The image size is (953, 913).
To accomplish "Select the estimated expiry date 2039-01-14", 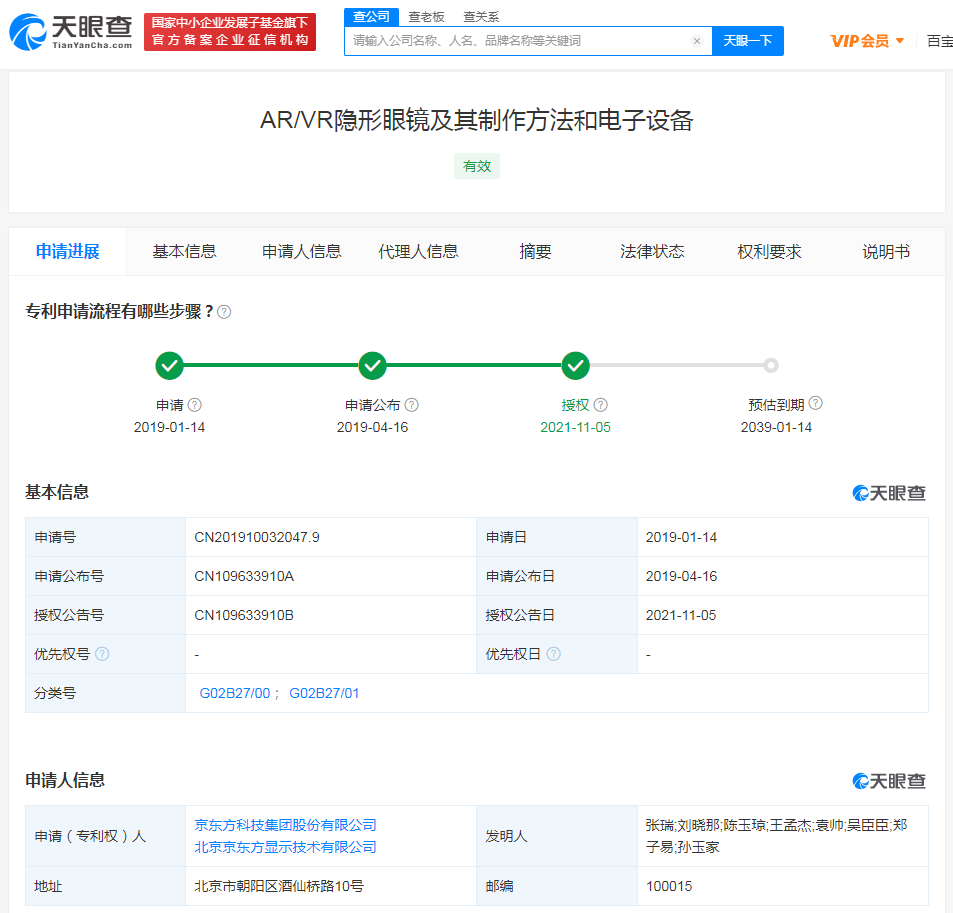I will 776,427.
